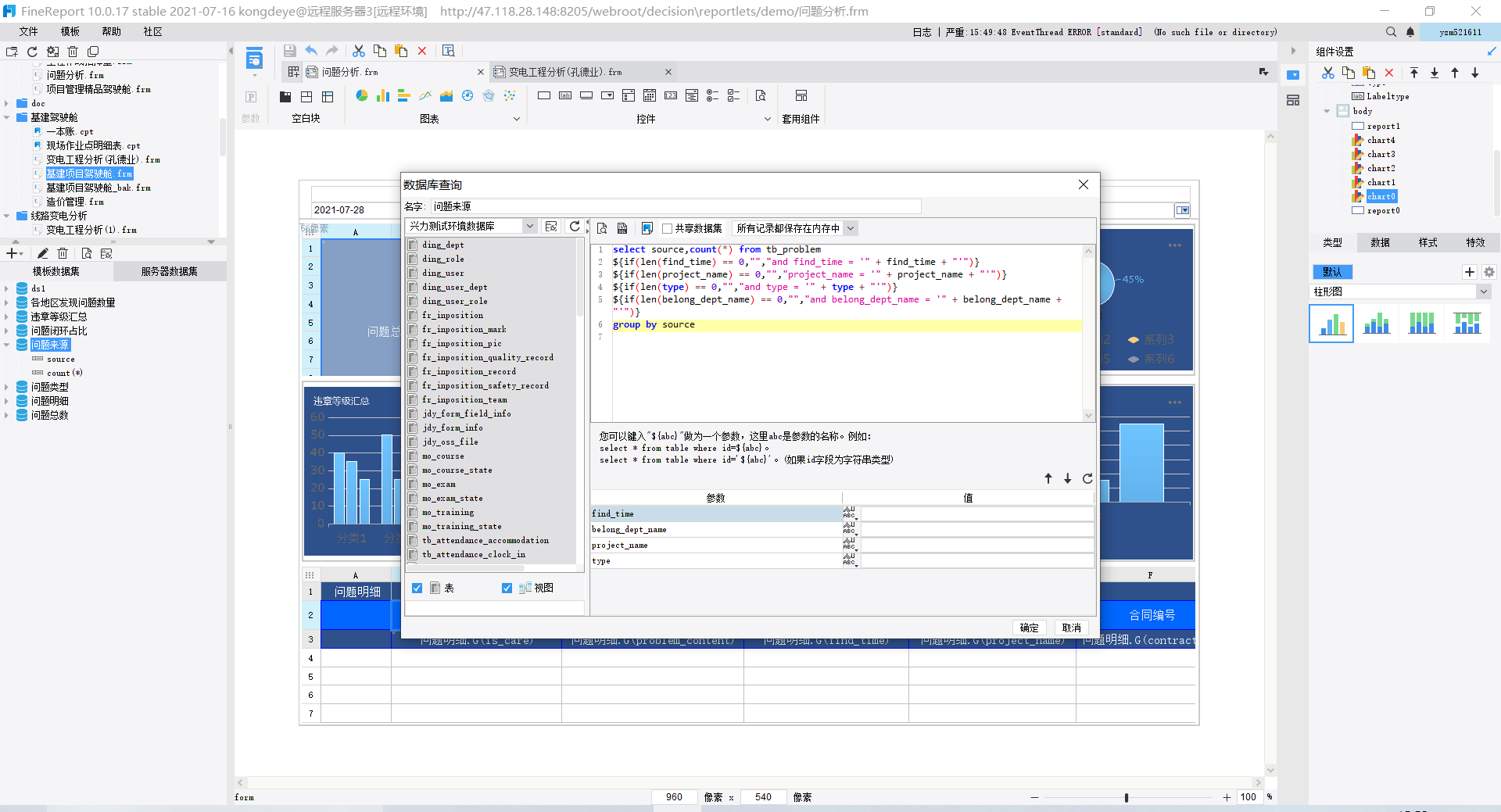Select chart2 in component tree
The width and height of the screenshot is (1501, 812).
(x=1381, y=168)
